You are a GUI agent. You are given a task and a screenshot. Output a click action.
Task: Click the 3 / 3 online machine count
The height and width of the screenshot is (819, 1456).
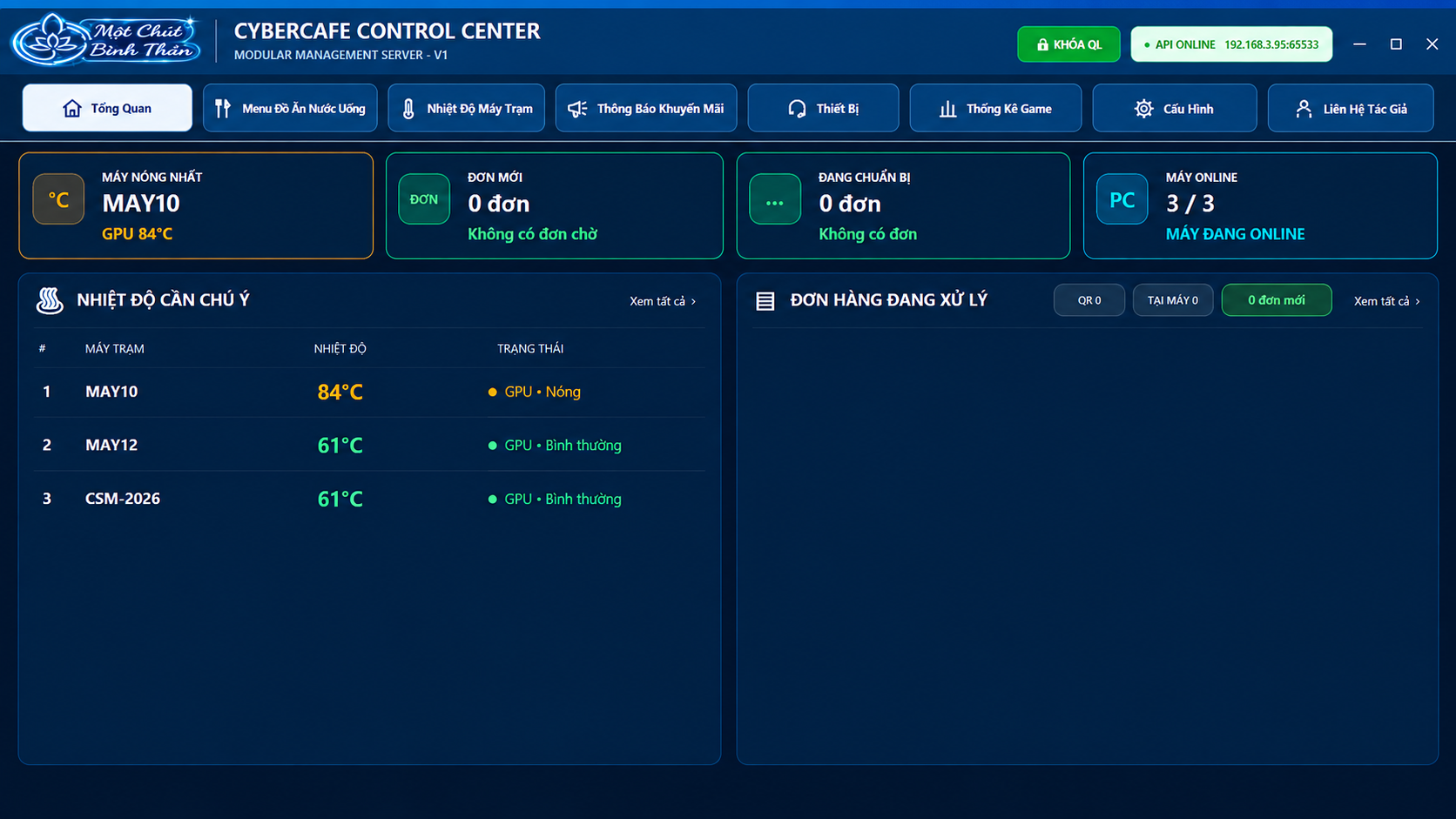1190,204
